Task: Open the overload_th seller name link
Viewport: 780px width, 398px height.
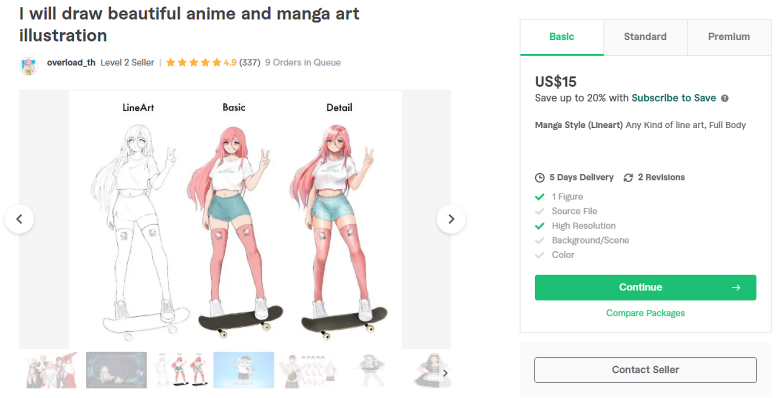Action: [x=71, y=63]
